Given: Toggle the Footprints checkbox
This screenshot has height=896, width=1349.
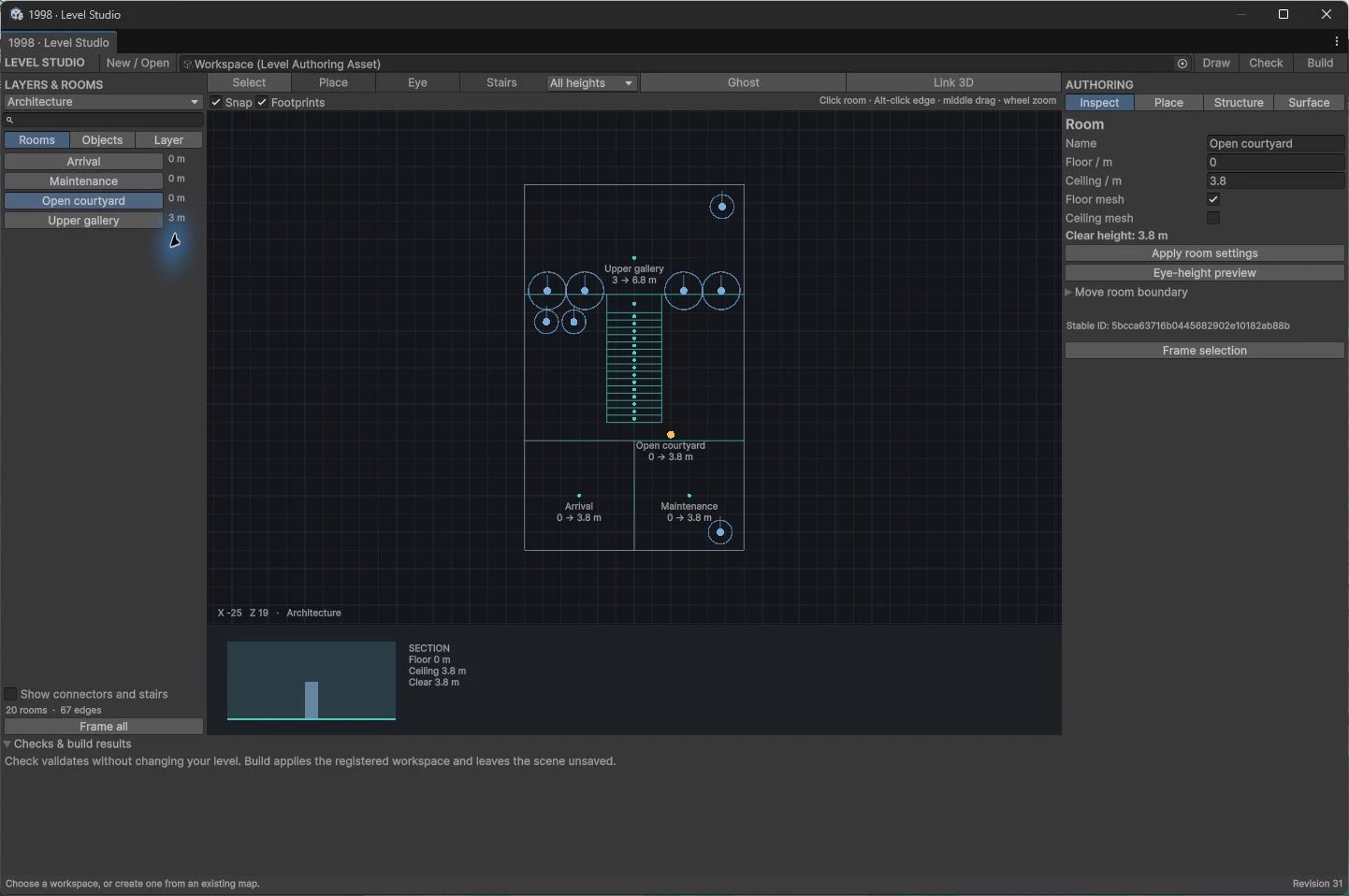Looking at the screenshot, I should click(x=262, y=102).
